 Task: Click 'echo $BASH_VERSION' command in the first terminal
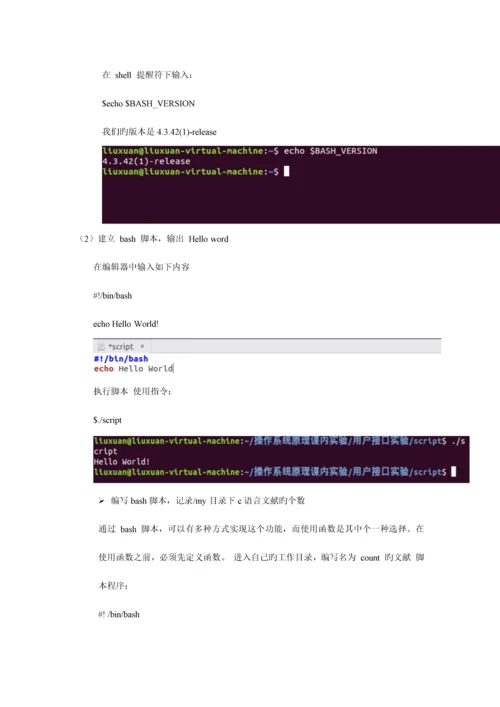[330, 151]
